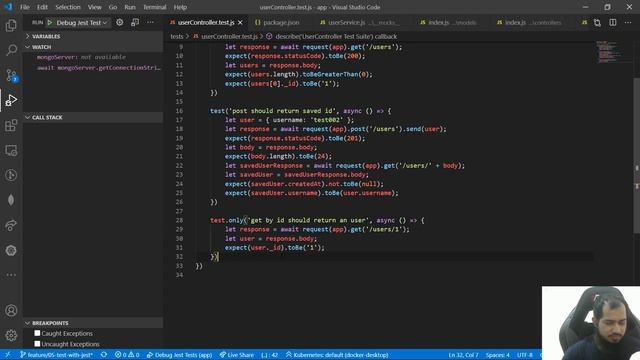640x360 pixels.
Task: Click Debug Jest Tests (app) in status bar
Action: coord(180,355)
